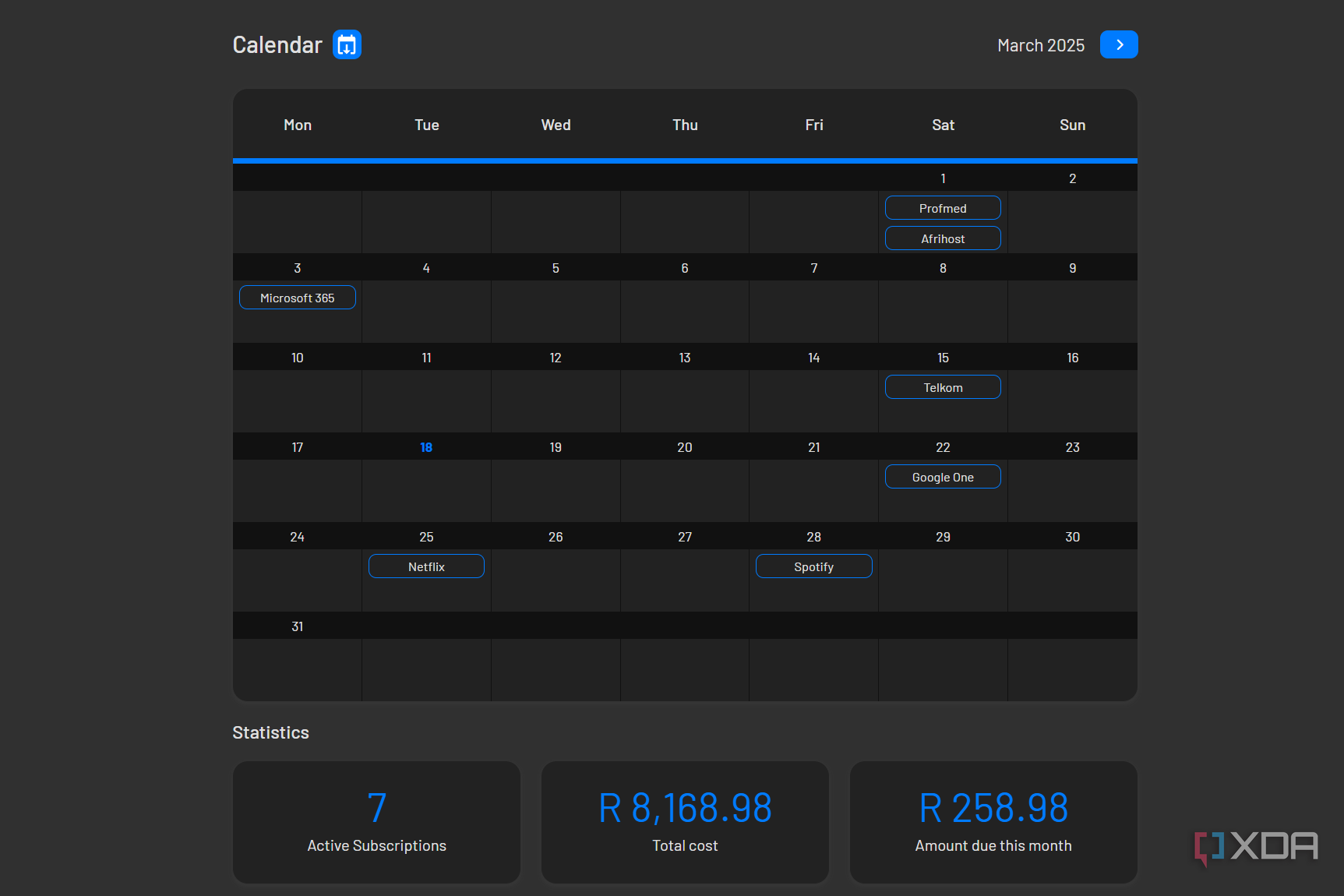Click the "R 8,168.98" total value
Image resolution: width=1344 pixels, height=896 pixels.
686,808
